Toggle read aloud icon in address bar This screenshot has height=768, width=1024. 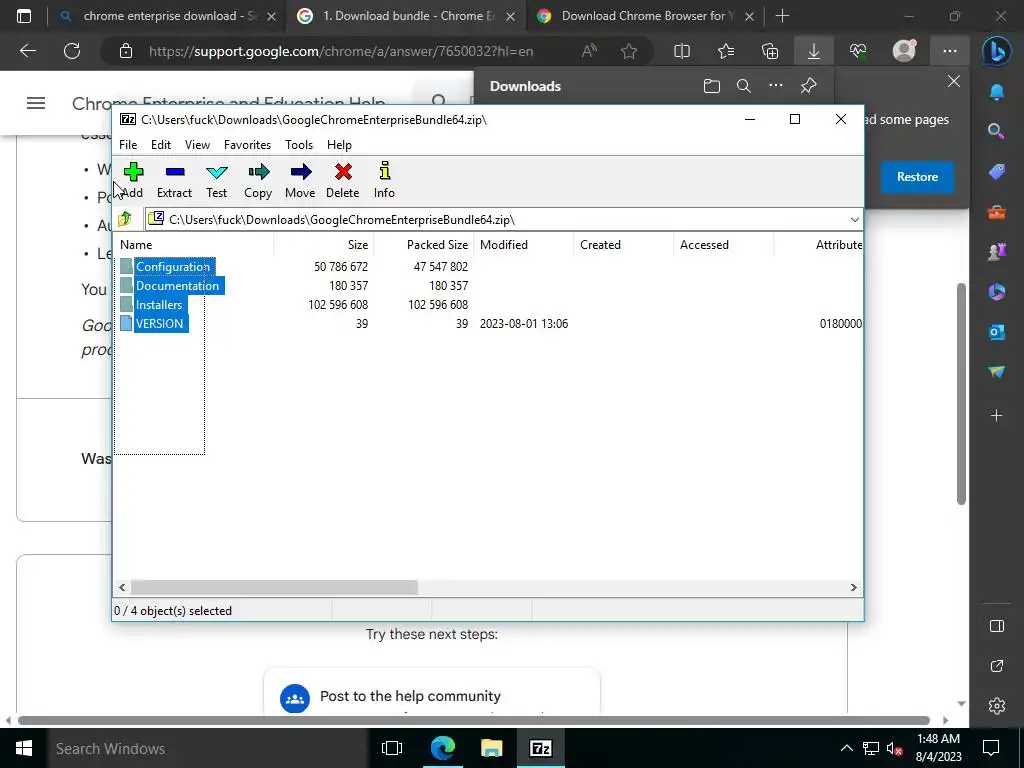click(x=589, y=51)
